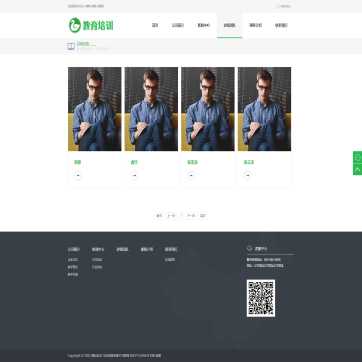Click the QR code in the footer

pos(261,298)
